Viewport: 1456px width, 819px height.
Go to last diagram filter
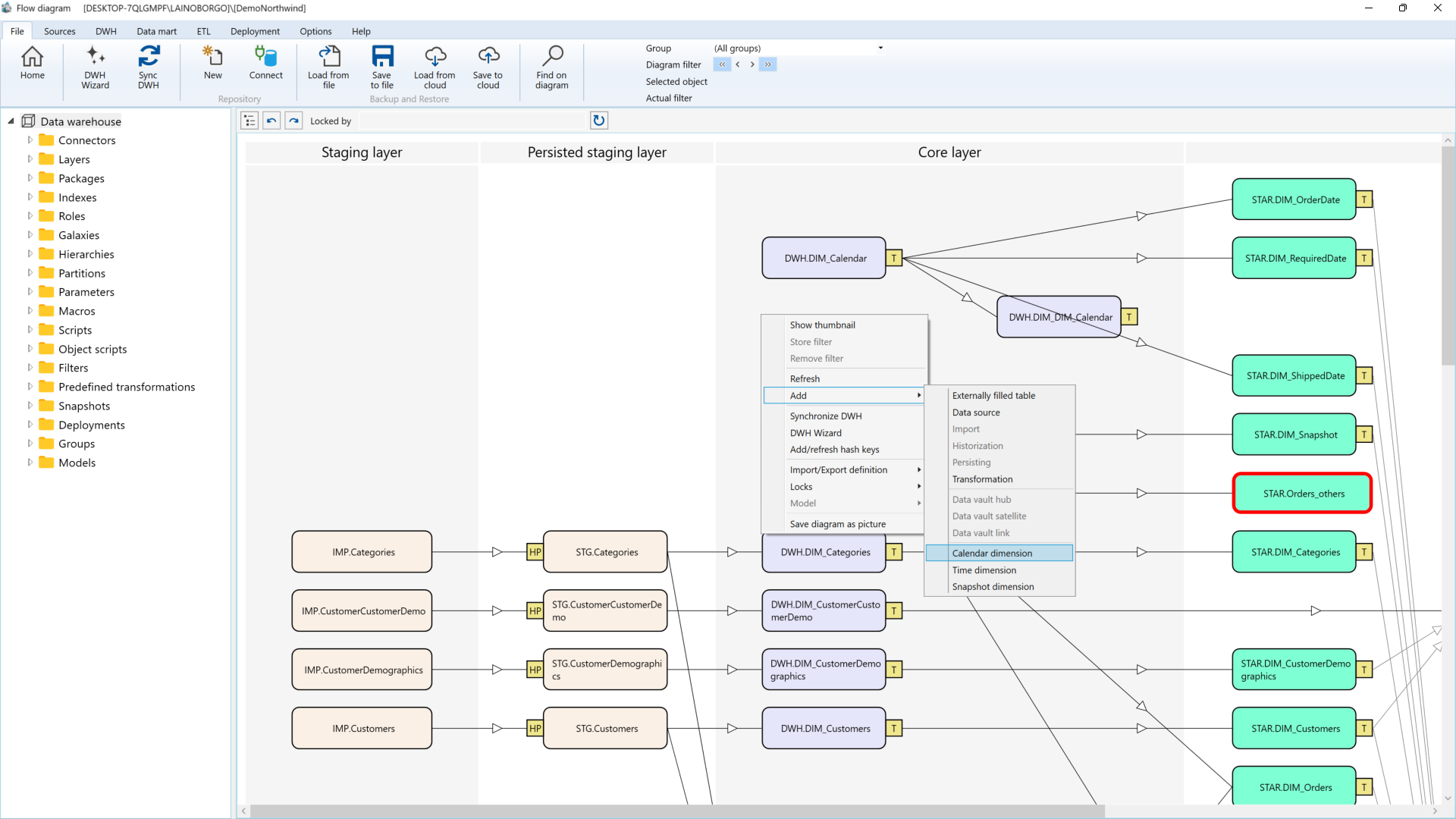point(768,64)
